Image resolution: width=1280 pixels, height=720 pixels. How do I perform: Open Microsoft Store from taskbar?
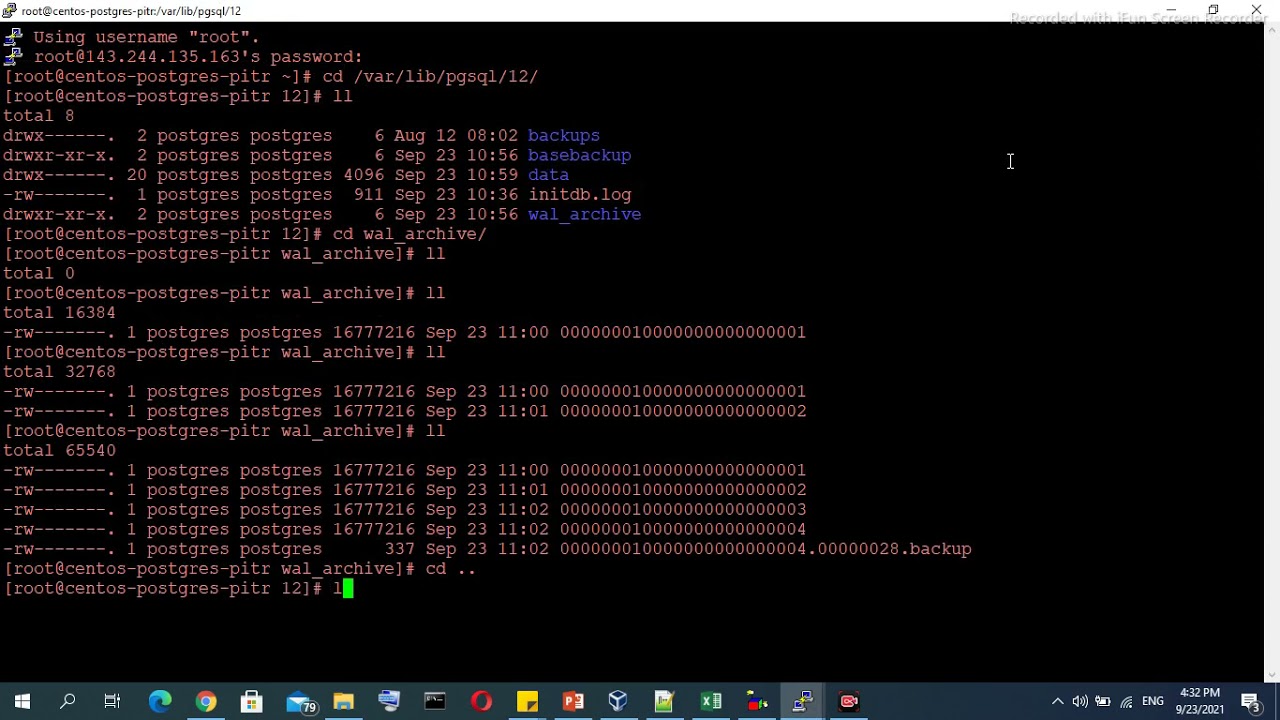[x=252, y=701]
